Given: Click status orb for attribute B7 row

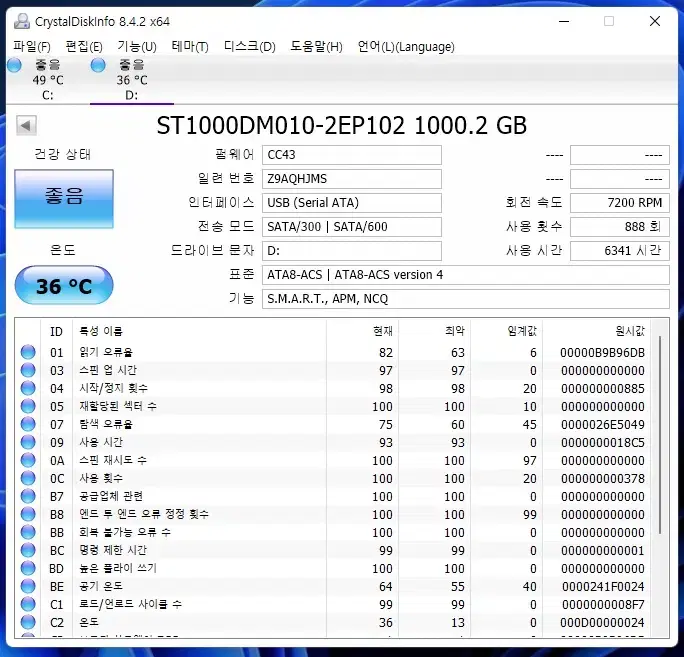Looking at the screenshot, I should (x=28, y=496).
